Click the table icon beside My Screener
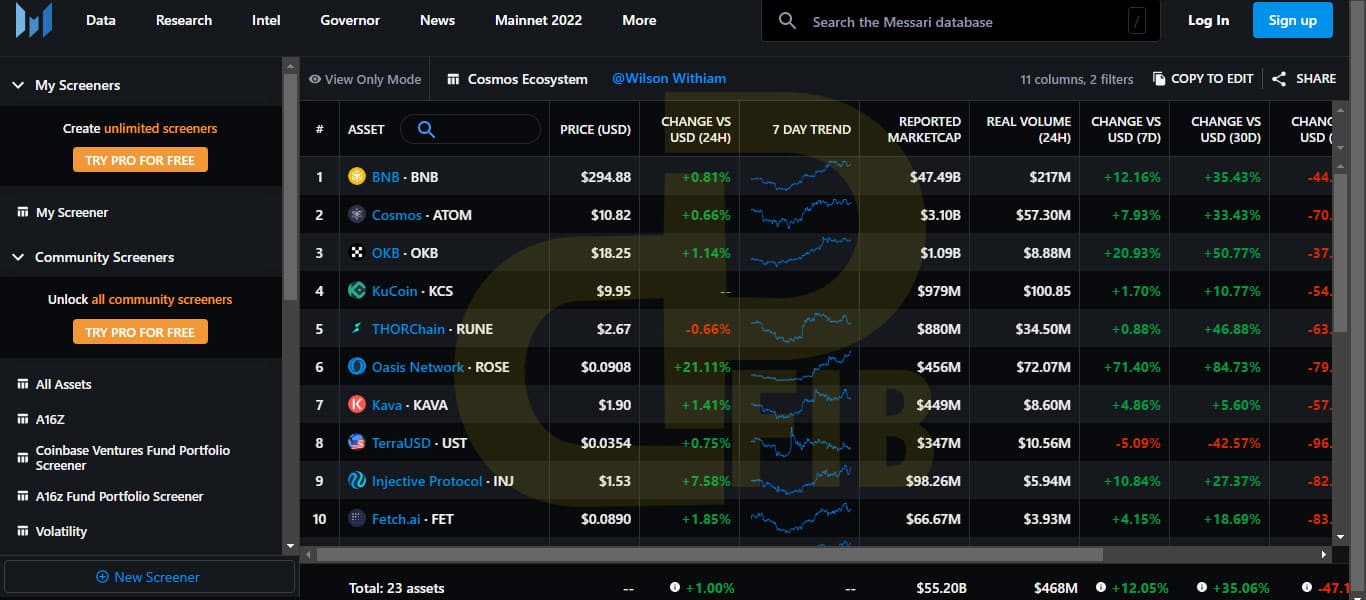1366x600 pixels. 22,213
